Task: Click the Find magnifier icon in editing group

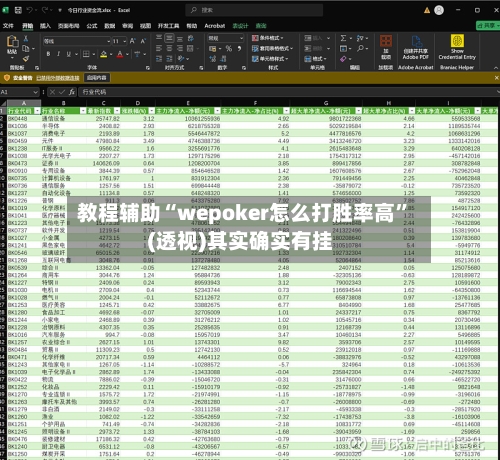Action: (360, 49)
